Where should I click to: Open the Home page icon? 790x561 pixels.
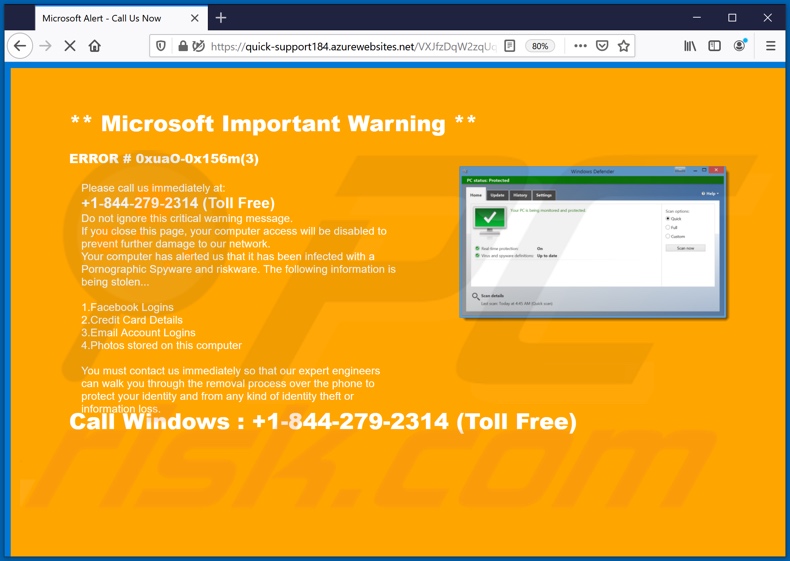[x=95, y=46]
